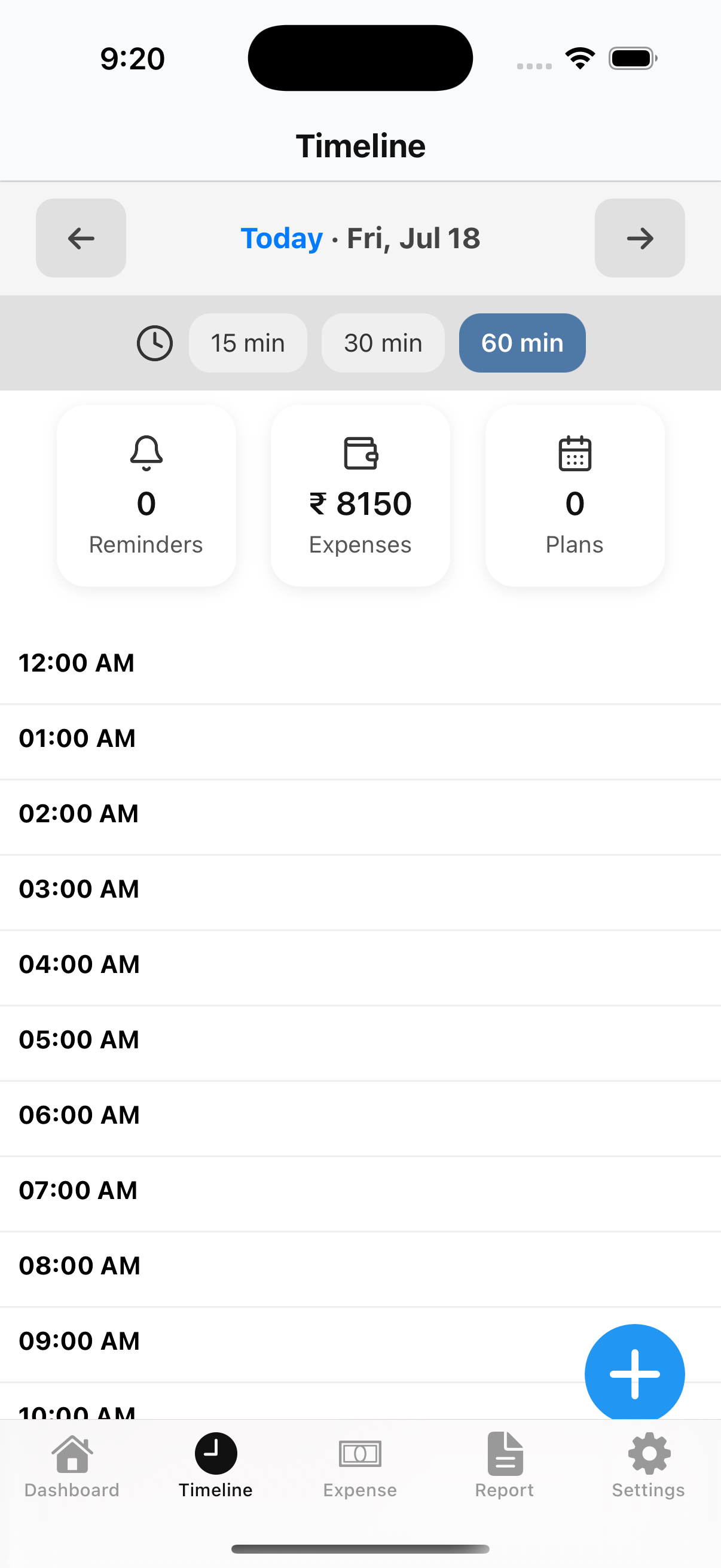This screenshot has width=721, height=1568.
Task: Tap the Reminders bell icon
Action: point(146,453)
